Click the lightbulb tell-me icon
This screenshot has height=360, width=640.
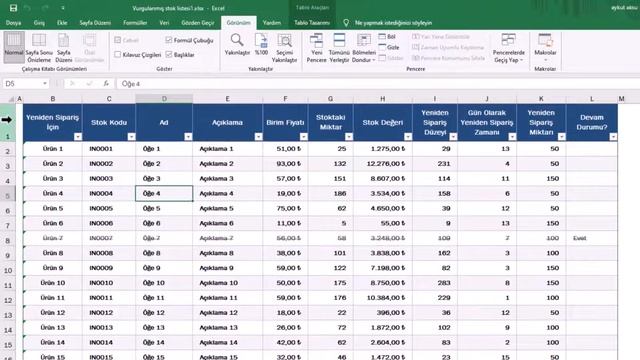pyautogui.click(x=346, y=23)
